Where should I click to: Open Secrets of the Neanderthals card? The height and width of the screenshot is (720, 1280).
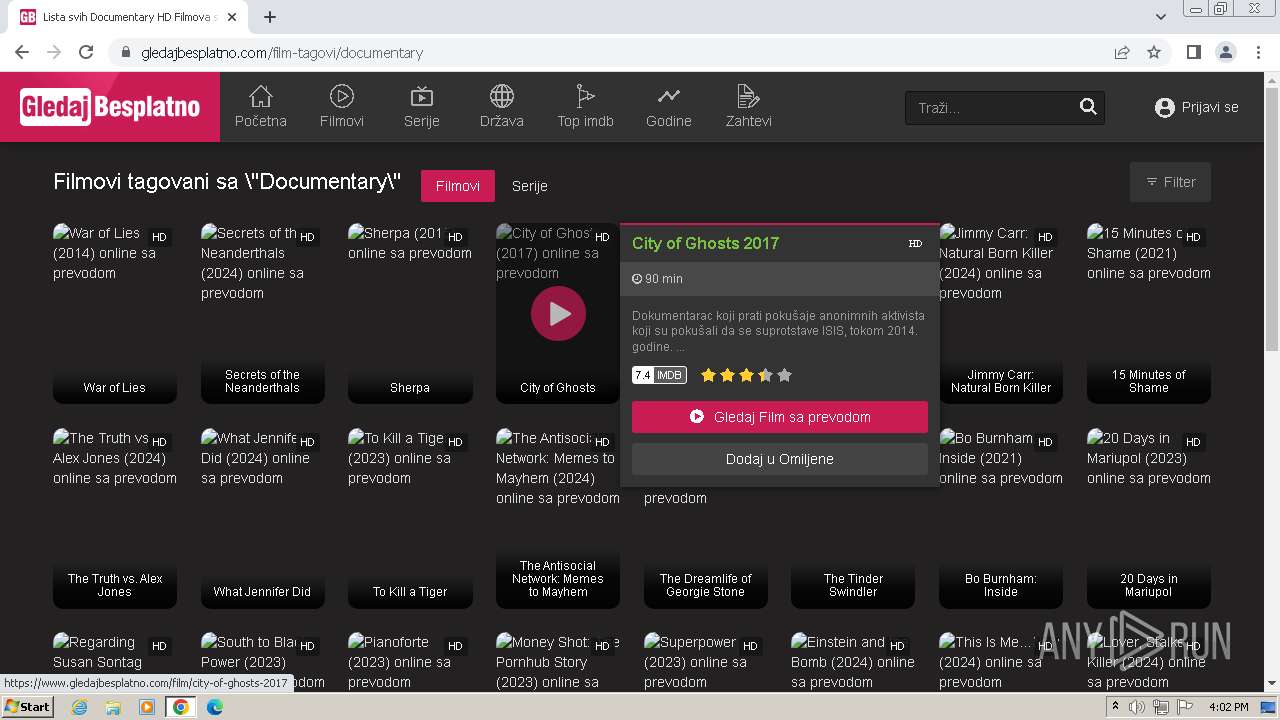263,313
